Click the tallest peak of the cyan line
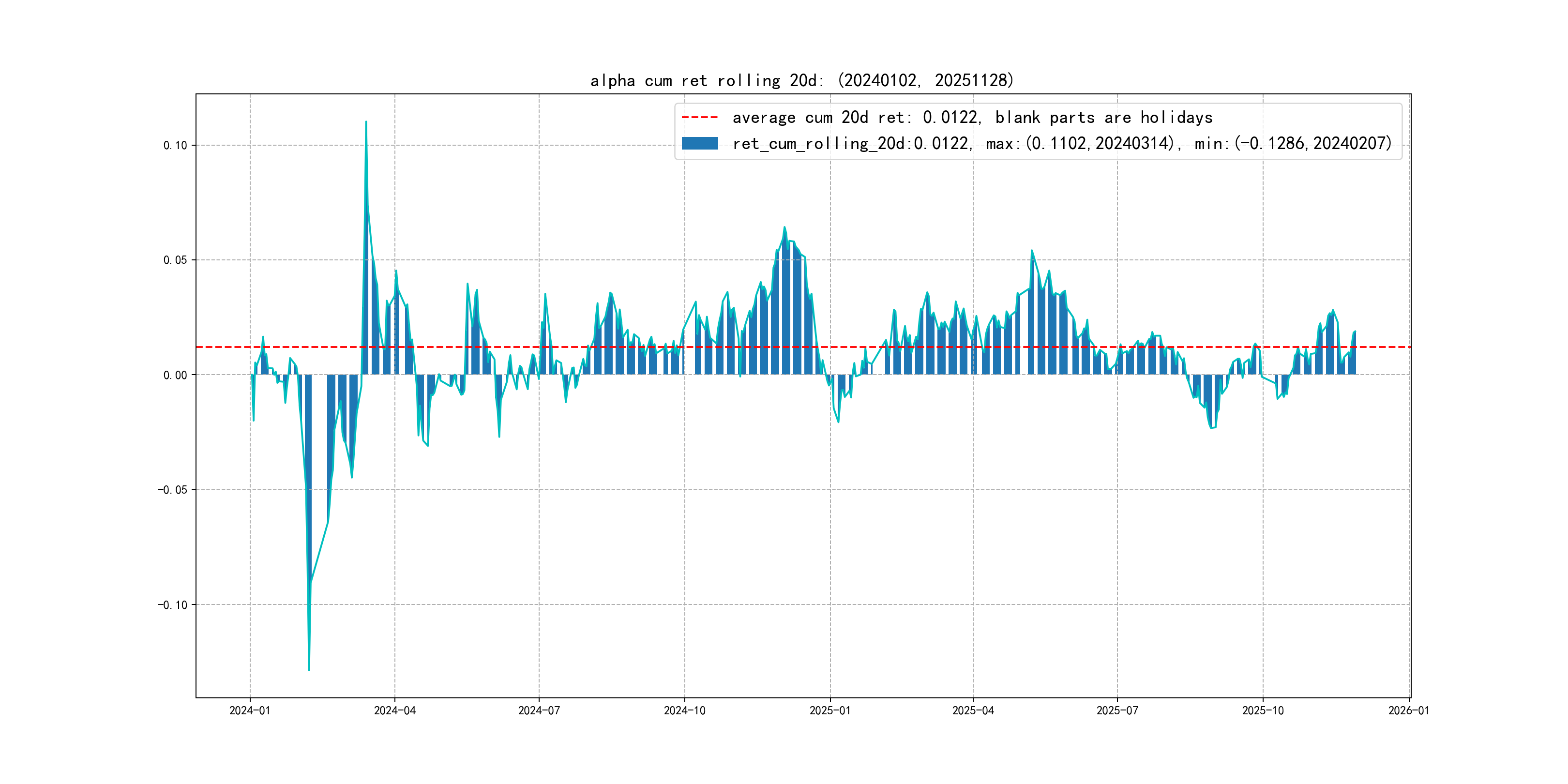The height and width of the screenshot is (784, 1568). [366, 122]
